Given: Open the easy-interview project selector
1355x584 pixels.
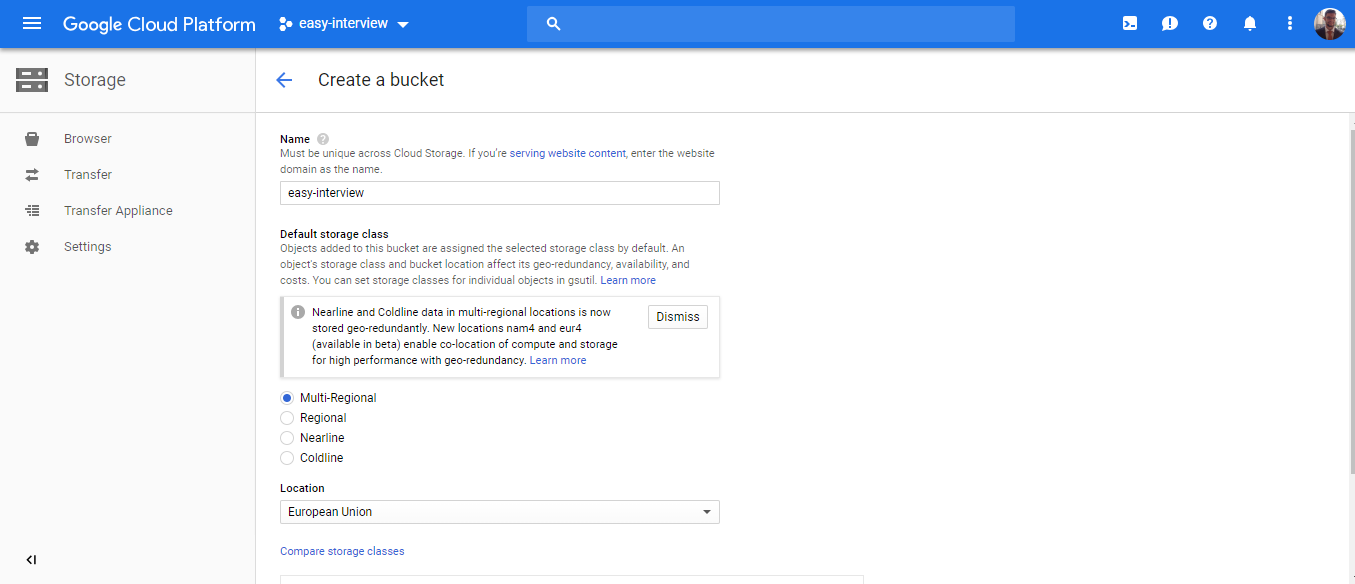Looking at the screenshot, I should point(343,24).
